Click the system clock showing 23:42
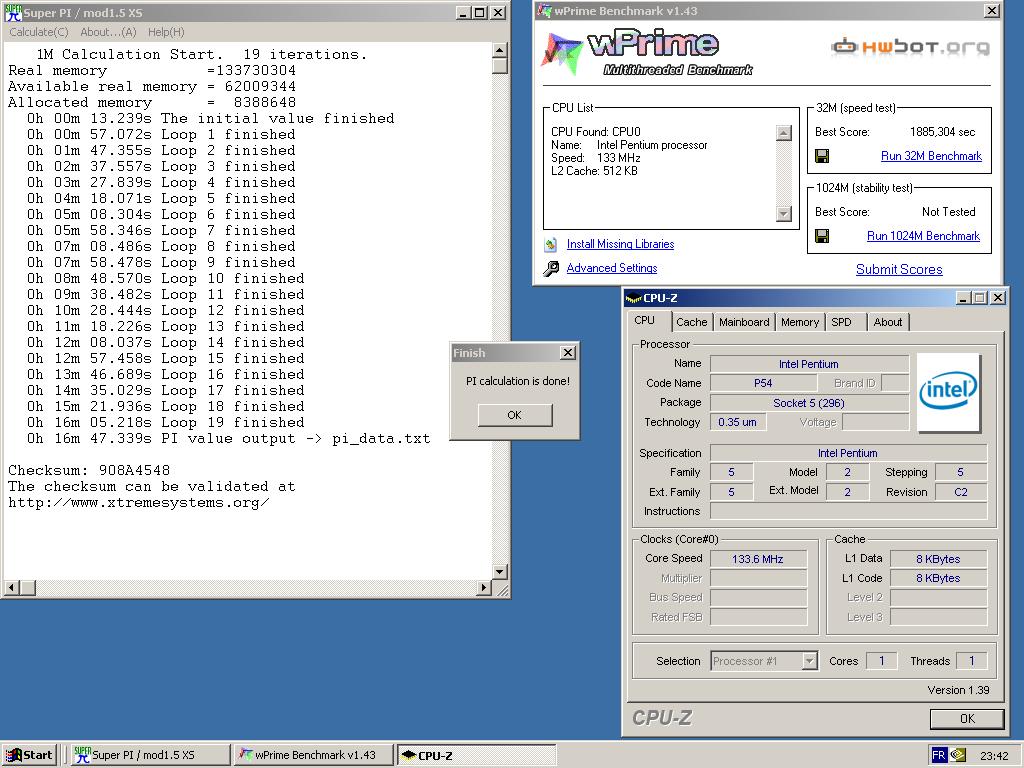 pos(994,756)
